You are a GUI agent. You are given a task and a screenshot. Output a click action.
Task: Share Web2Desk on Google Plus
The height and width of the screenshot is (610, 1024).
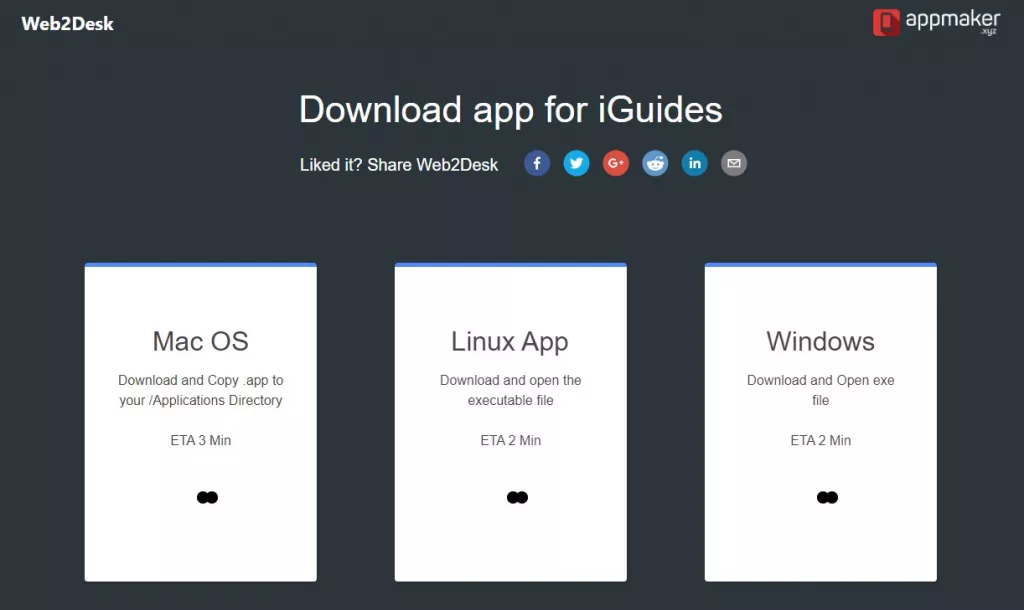click(616, 163)
